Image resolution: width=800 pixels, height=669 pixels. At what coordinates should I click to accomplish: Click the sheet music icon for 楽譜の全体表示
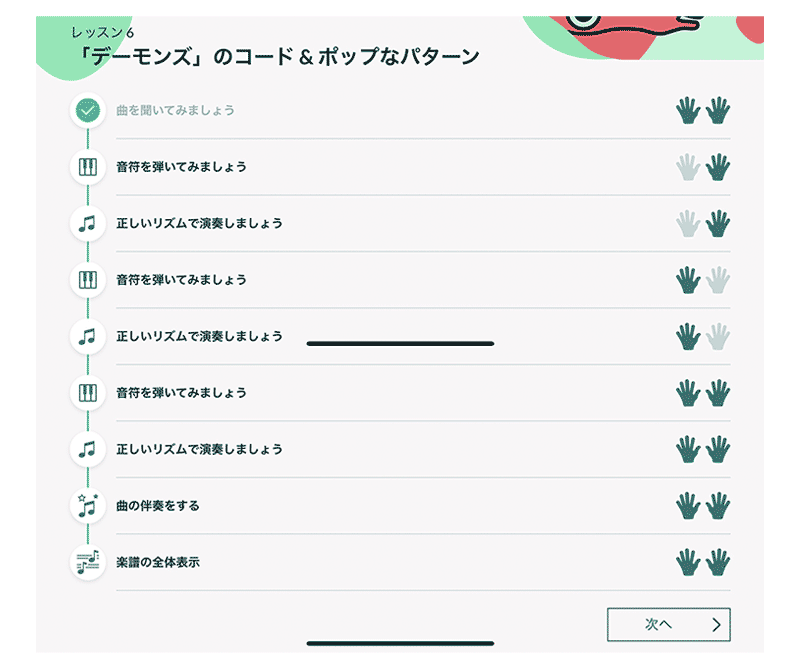point(88,562)
